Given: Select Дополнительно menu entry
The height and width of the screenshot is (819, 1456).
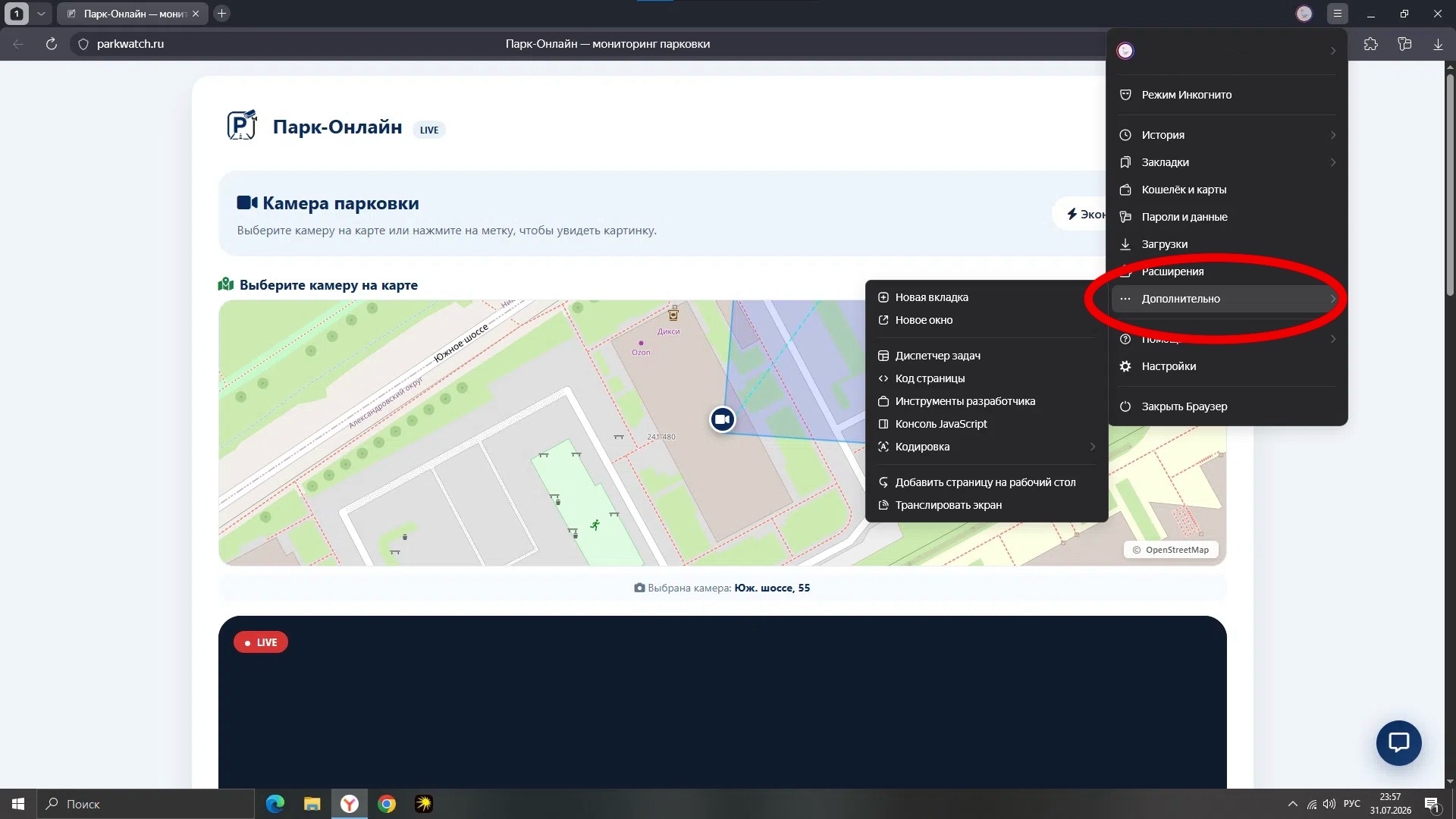Looking at the screenshot, I should coord(1226,299).
